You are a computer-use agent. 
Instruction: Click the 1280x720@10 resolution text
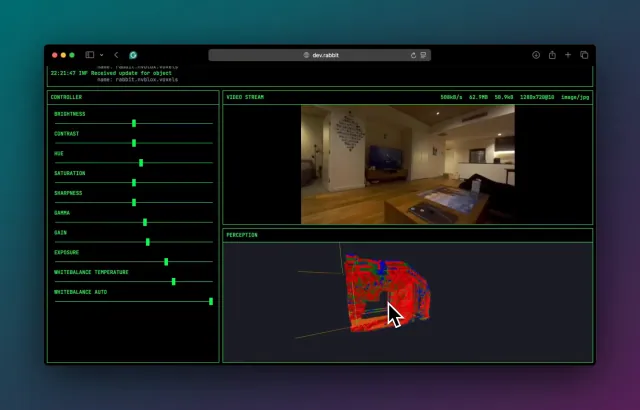[537, 97]
